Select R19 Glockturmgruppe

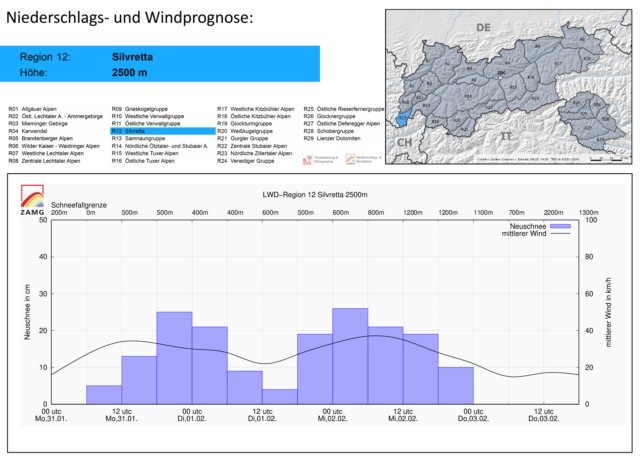244,124
